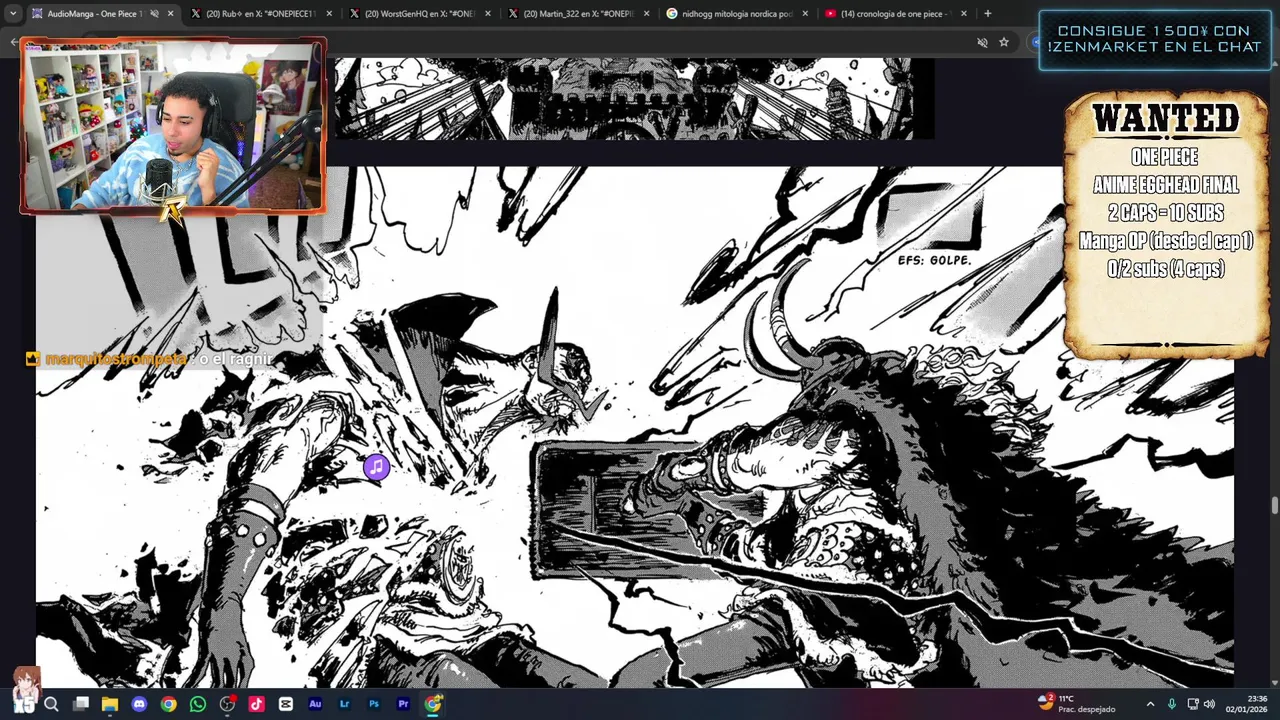Open TikTok from the taskbar
This screenshot has width=1280, height=720.
(x=256, y=704)
